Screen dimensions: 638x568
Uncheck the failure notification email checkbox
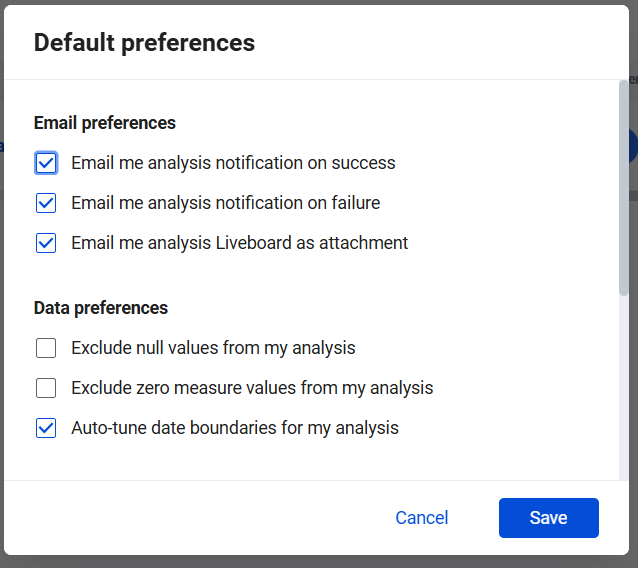point(46,203)
